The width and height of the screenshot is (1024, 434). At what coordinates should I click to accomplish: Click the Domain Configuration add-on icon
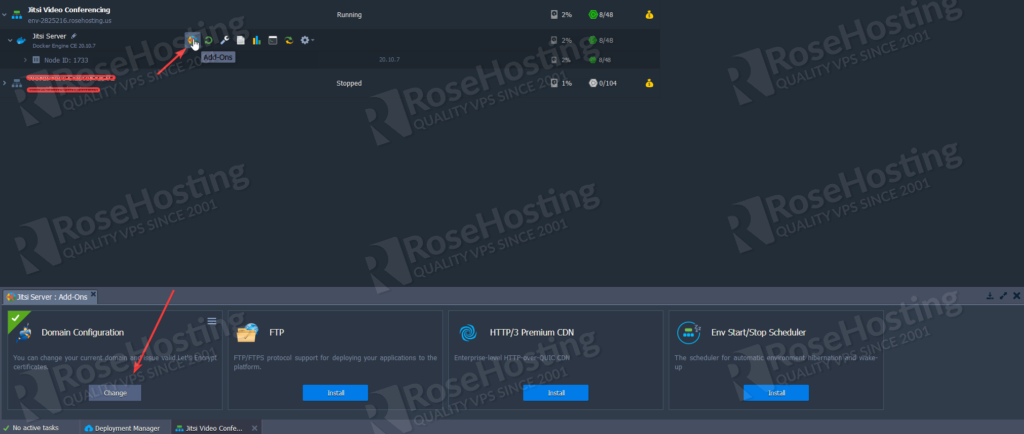[25, 333]
